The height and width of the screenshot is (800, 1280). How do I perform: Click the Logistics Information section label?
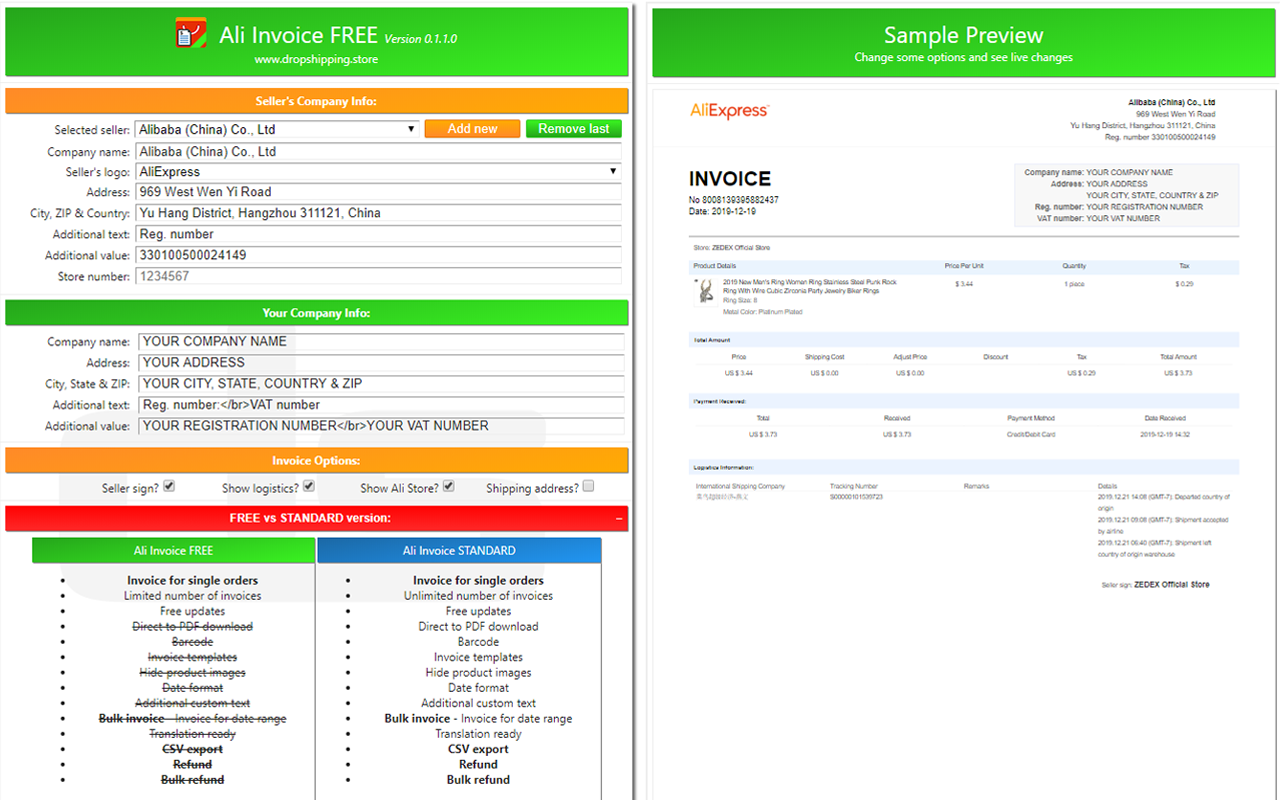[724, 467]
